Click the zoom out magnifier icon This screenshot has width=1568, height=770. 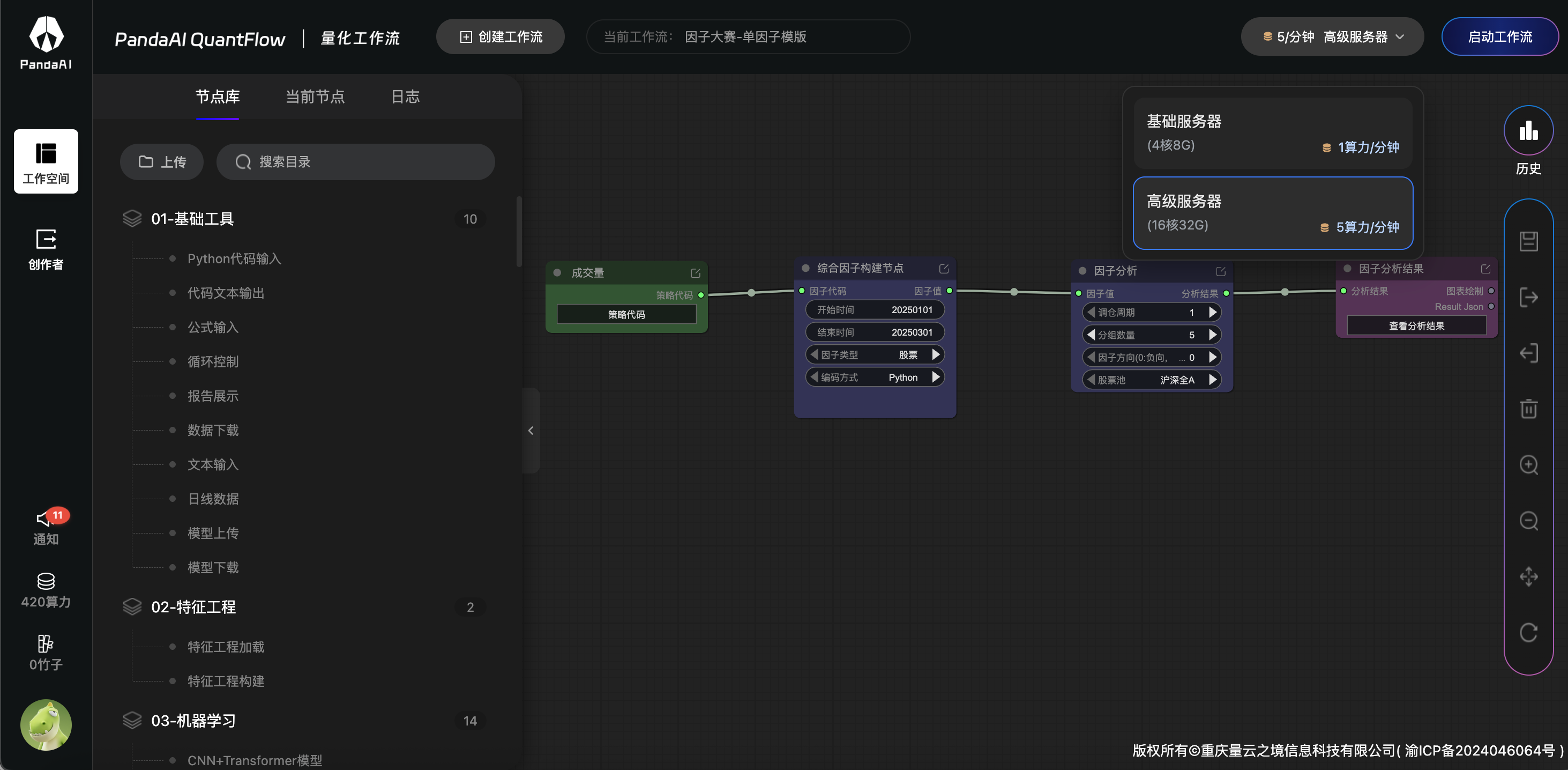[1528, 521]
